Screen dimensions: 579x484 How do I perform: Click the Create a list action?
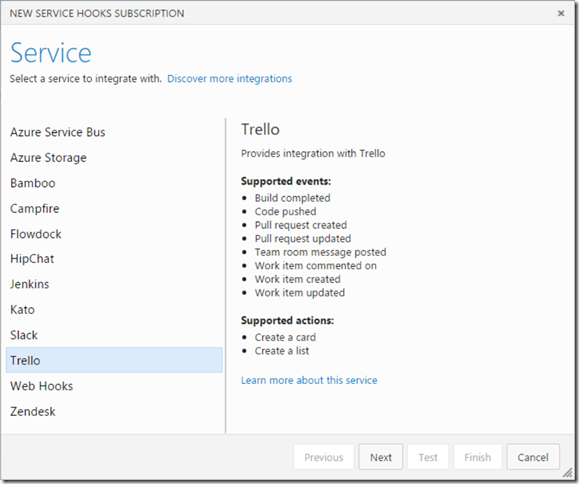pyautogui.click(x=282, y=351)
